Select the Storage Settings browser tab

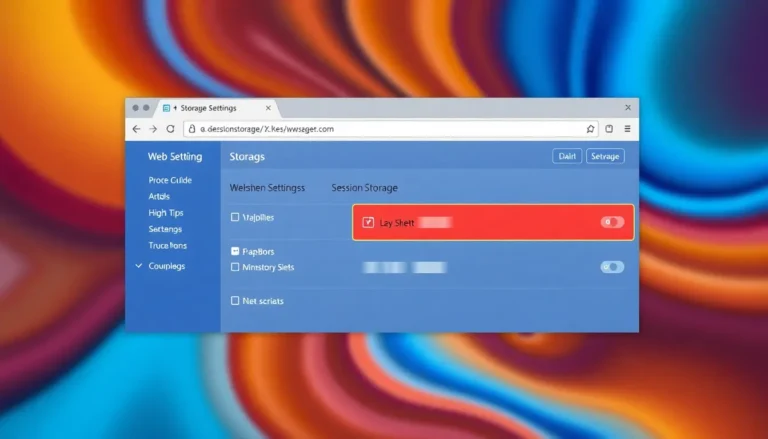click(217, 108)
